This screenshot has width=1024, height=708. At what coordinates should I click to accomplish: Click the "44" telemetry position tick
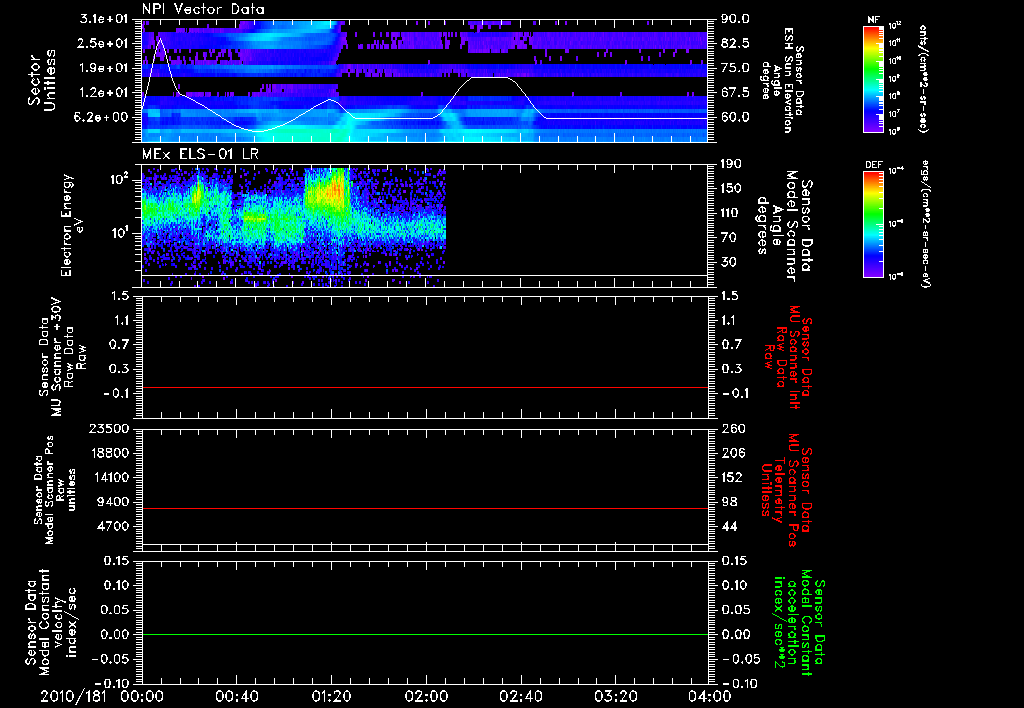[729, 526]
